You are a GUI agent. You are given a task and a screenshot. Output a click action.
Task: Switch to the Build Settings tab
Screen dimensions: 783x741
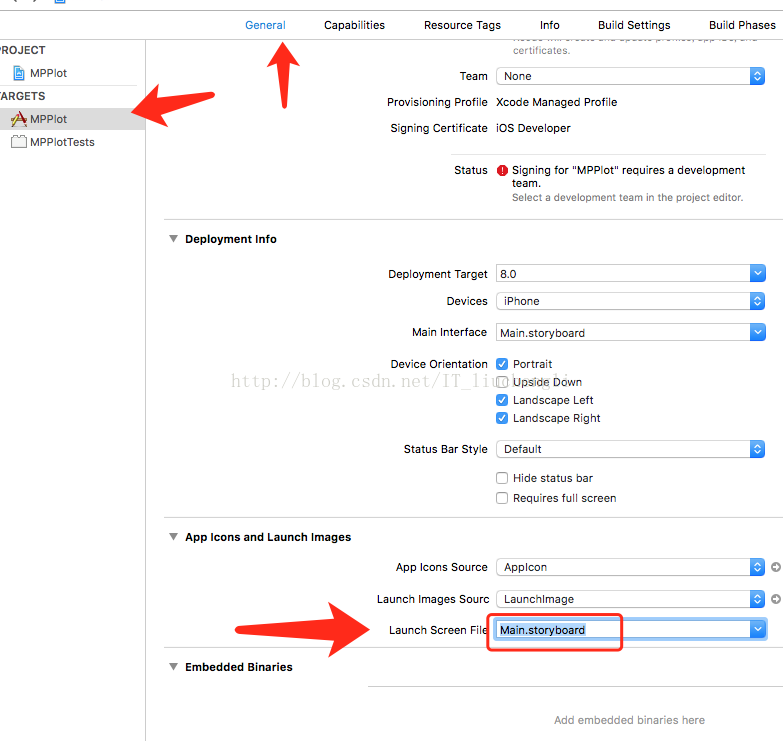click(634, 25)
